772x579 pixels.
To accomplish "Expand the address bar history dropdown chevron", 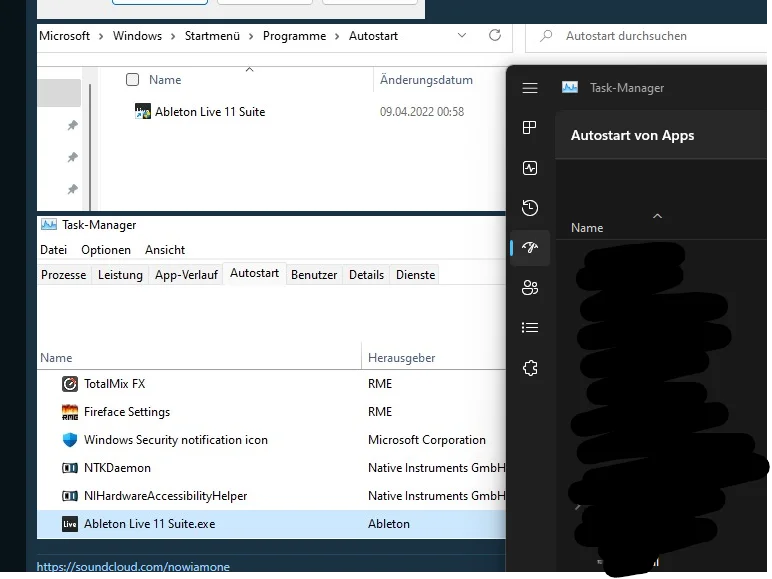I will [x=462, y=35].
